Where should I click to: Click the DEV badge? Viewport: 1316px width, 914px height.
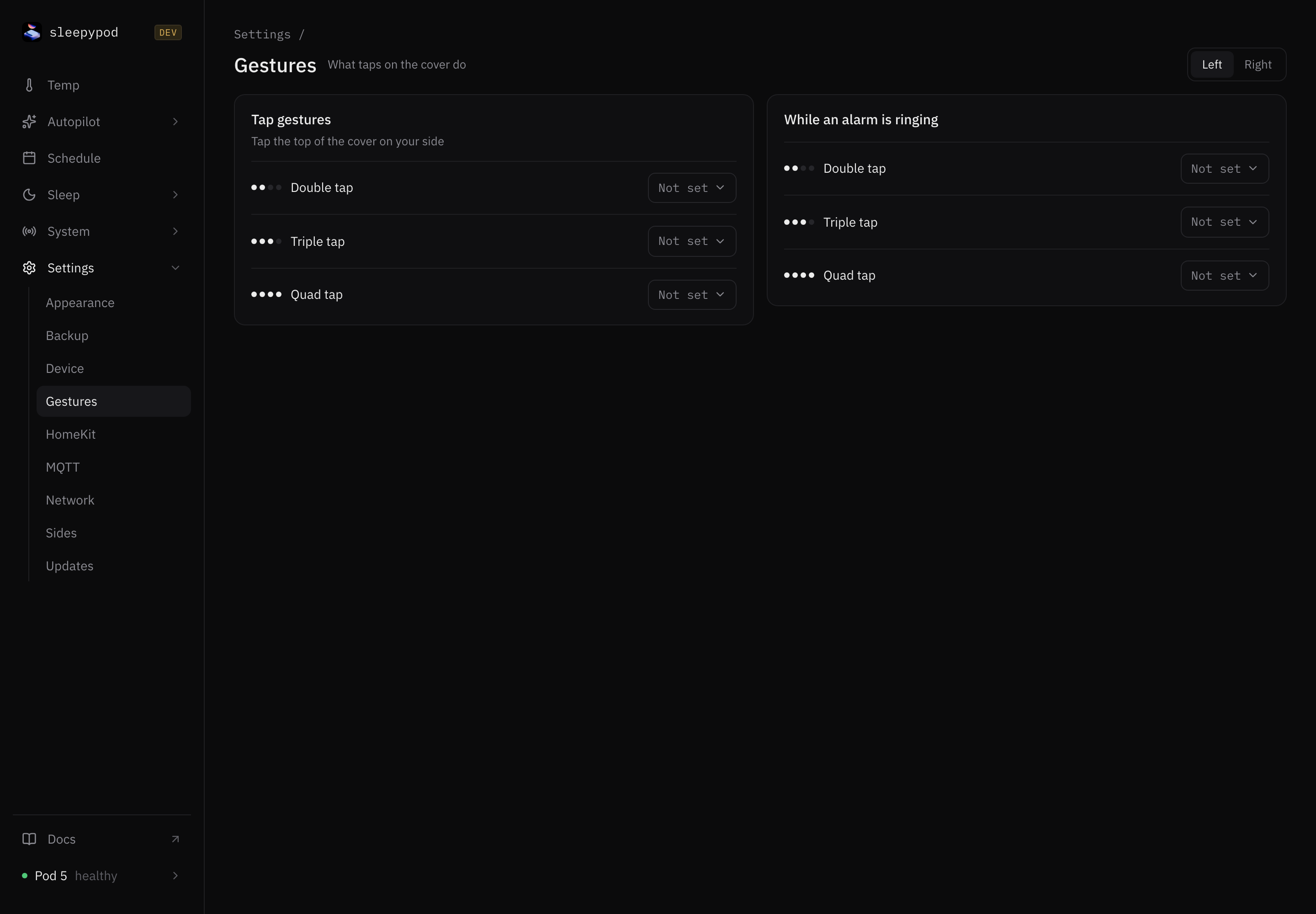click(x=168, y=32)
